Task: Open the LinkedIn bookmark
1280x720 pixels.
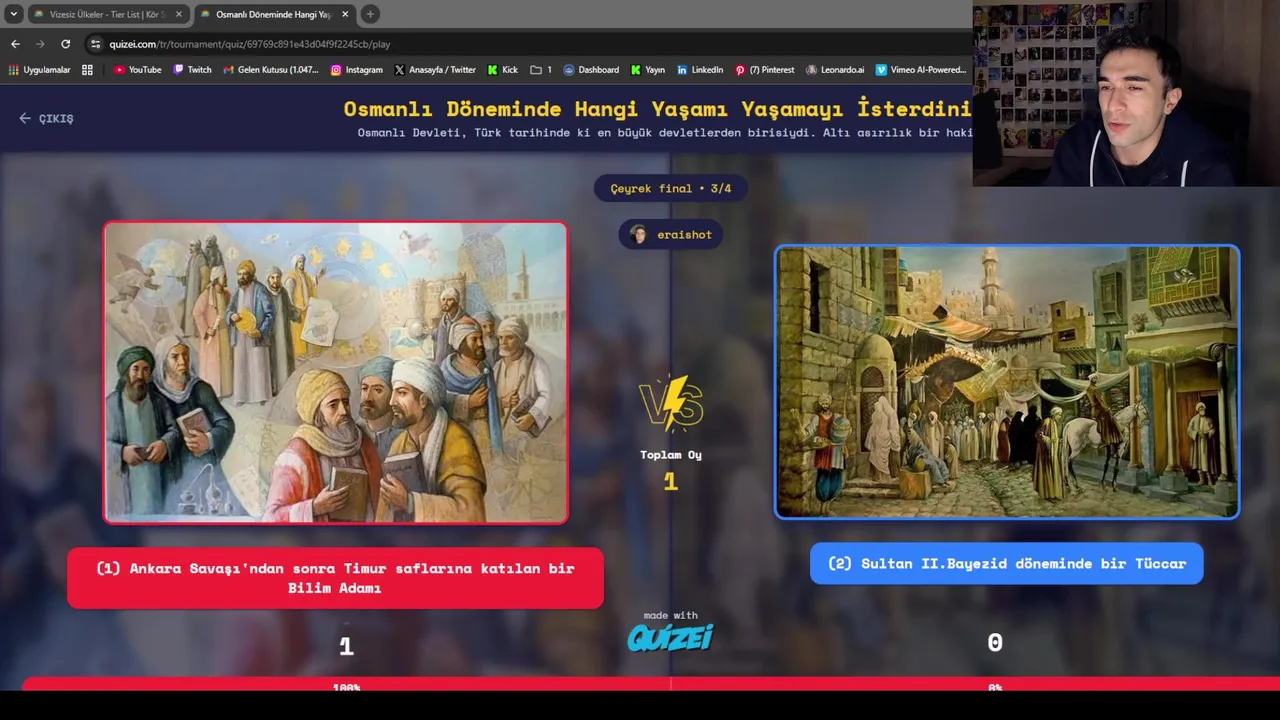Action: pyautogui.click(x=700, y=70)
